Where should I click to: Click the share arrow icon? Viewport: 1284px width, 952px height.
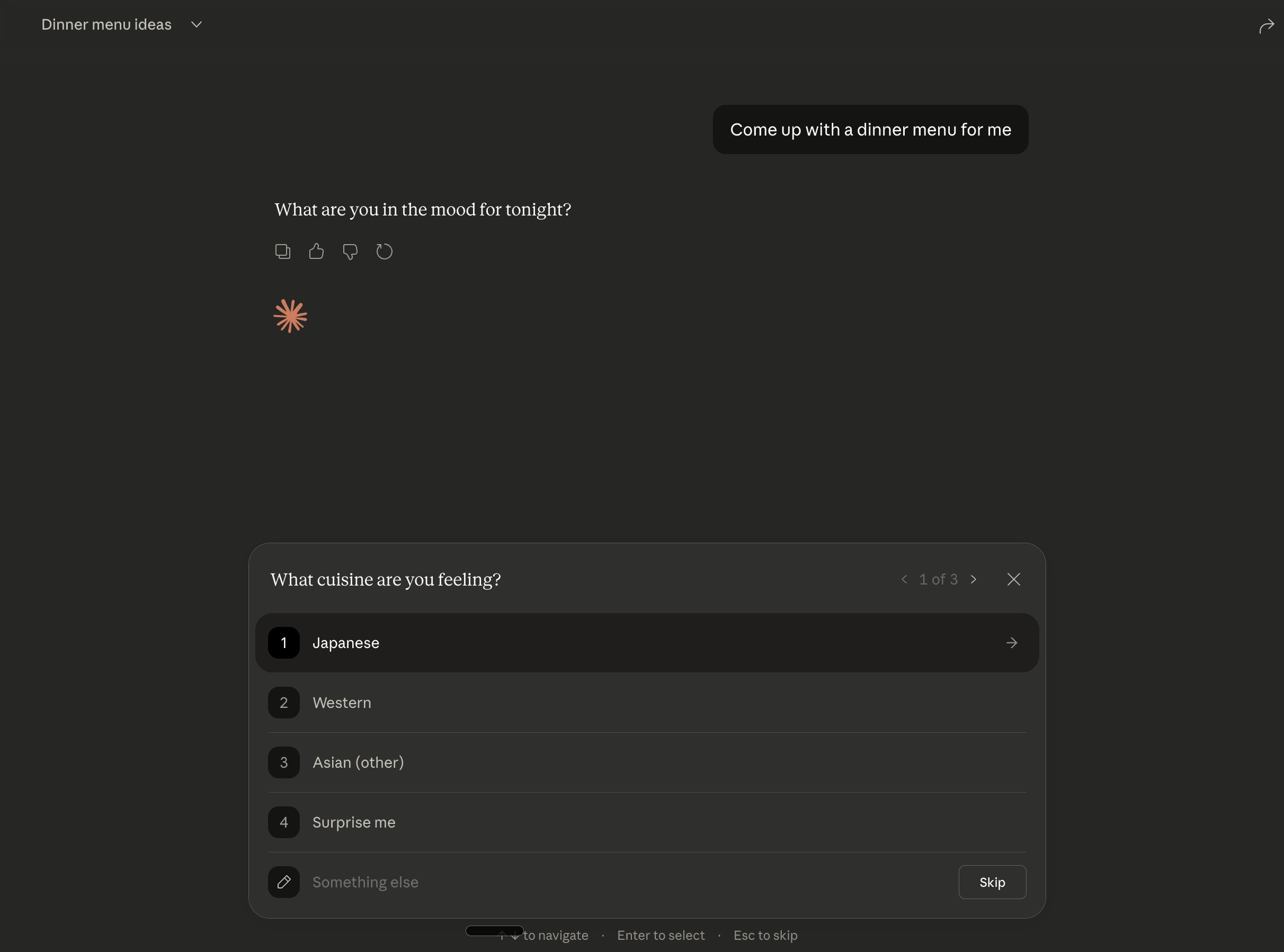pyautogui.click(x=1266, y=26)
